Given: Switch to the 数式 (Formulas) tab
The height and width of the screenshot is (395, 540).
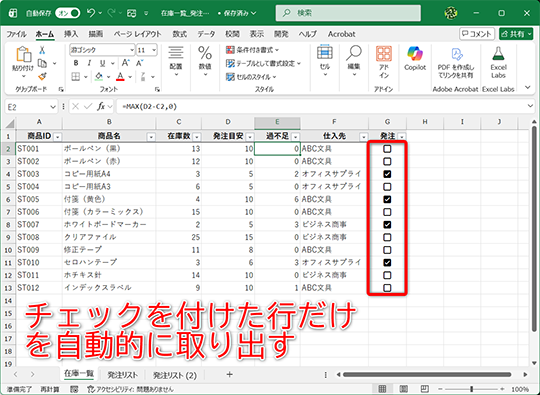Looking at the screenshot, I should pos(179,34).
